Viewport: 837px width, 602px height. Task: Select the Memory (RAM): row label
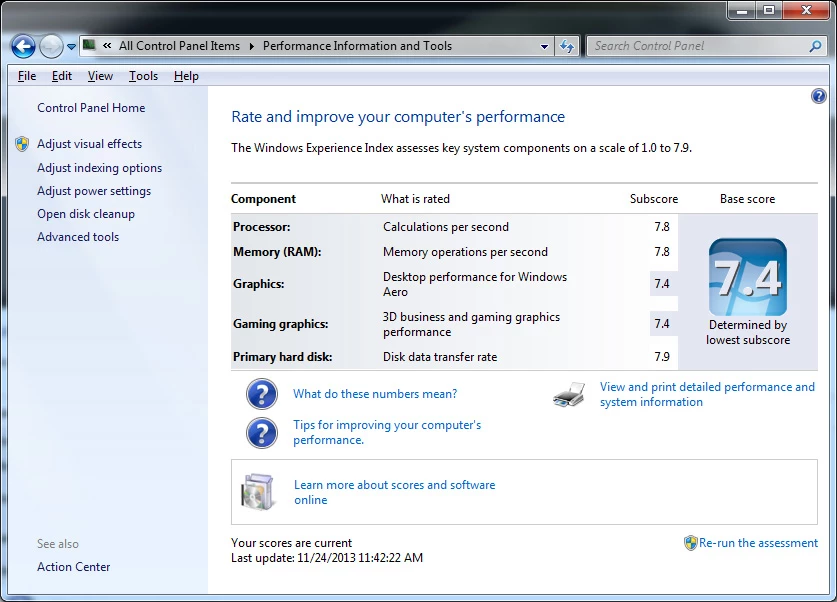coord(277,252)
